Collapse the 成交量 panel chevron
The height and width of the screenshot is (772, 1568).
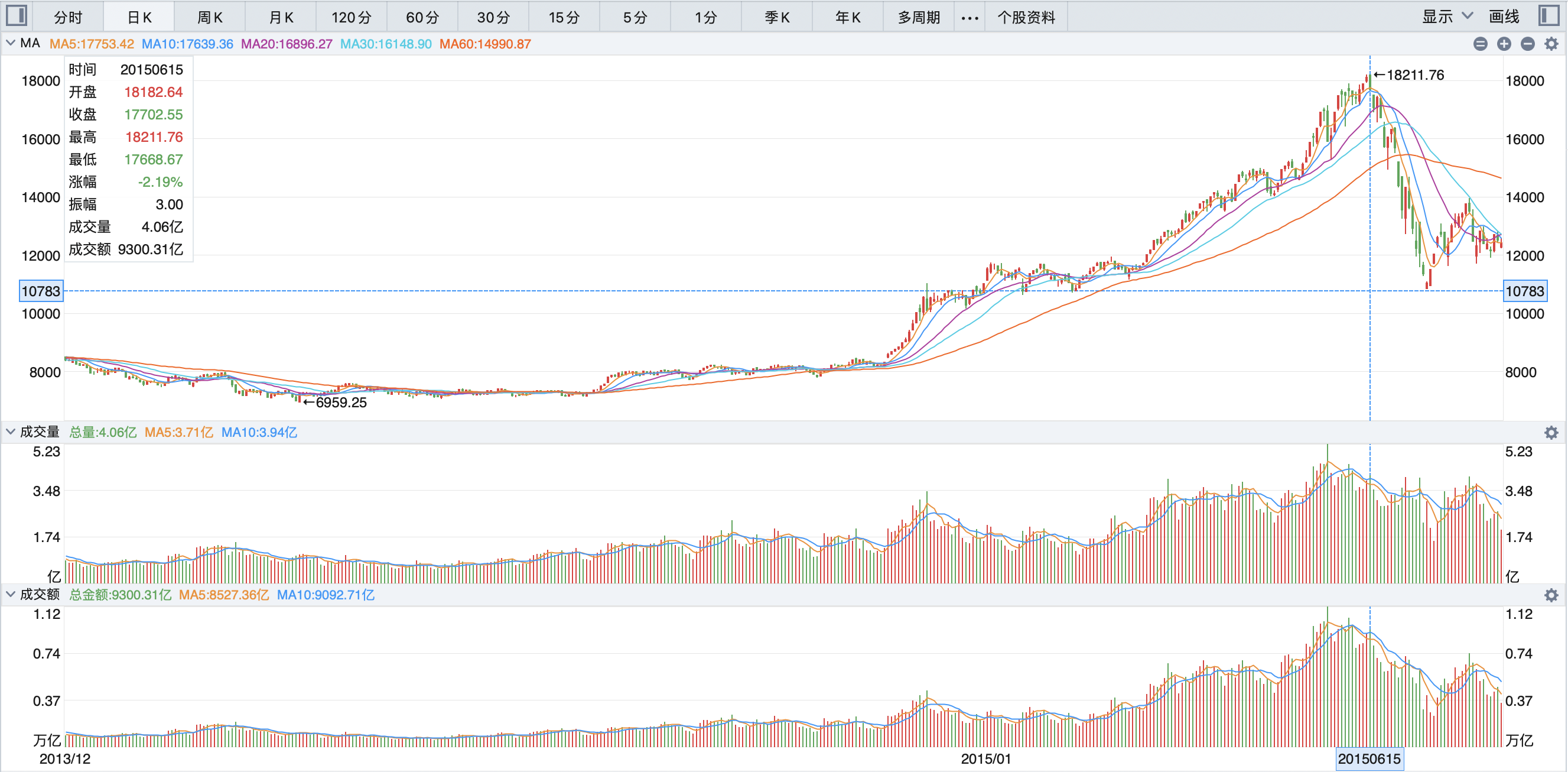click(11, 432)
